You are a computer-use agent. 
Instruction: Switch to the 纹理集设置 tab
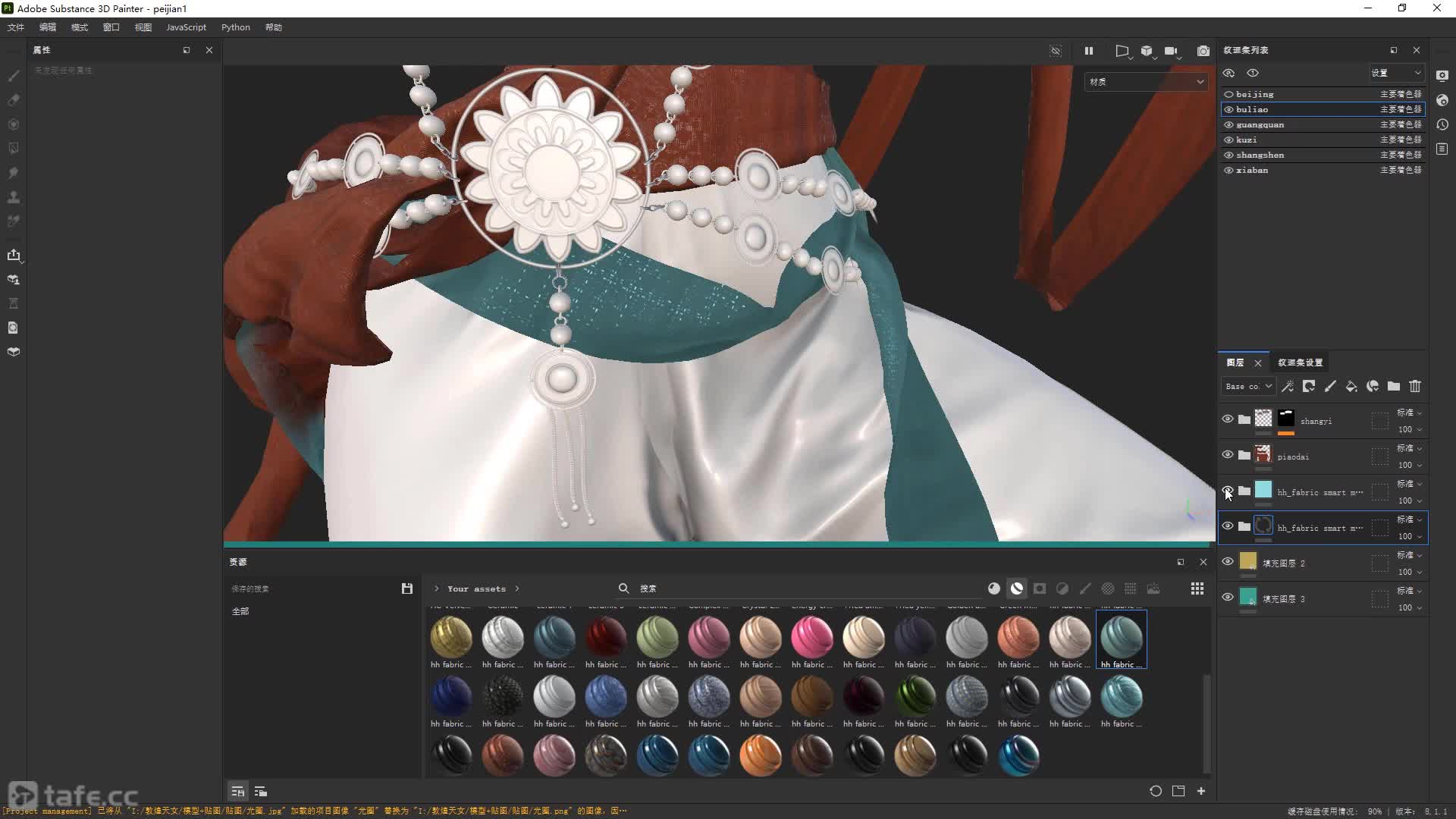[1300, 362]
